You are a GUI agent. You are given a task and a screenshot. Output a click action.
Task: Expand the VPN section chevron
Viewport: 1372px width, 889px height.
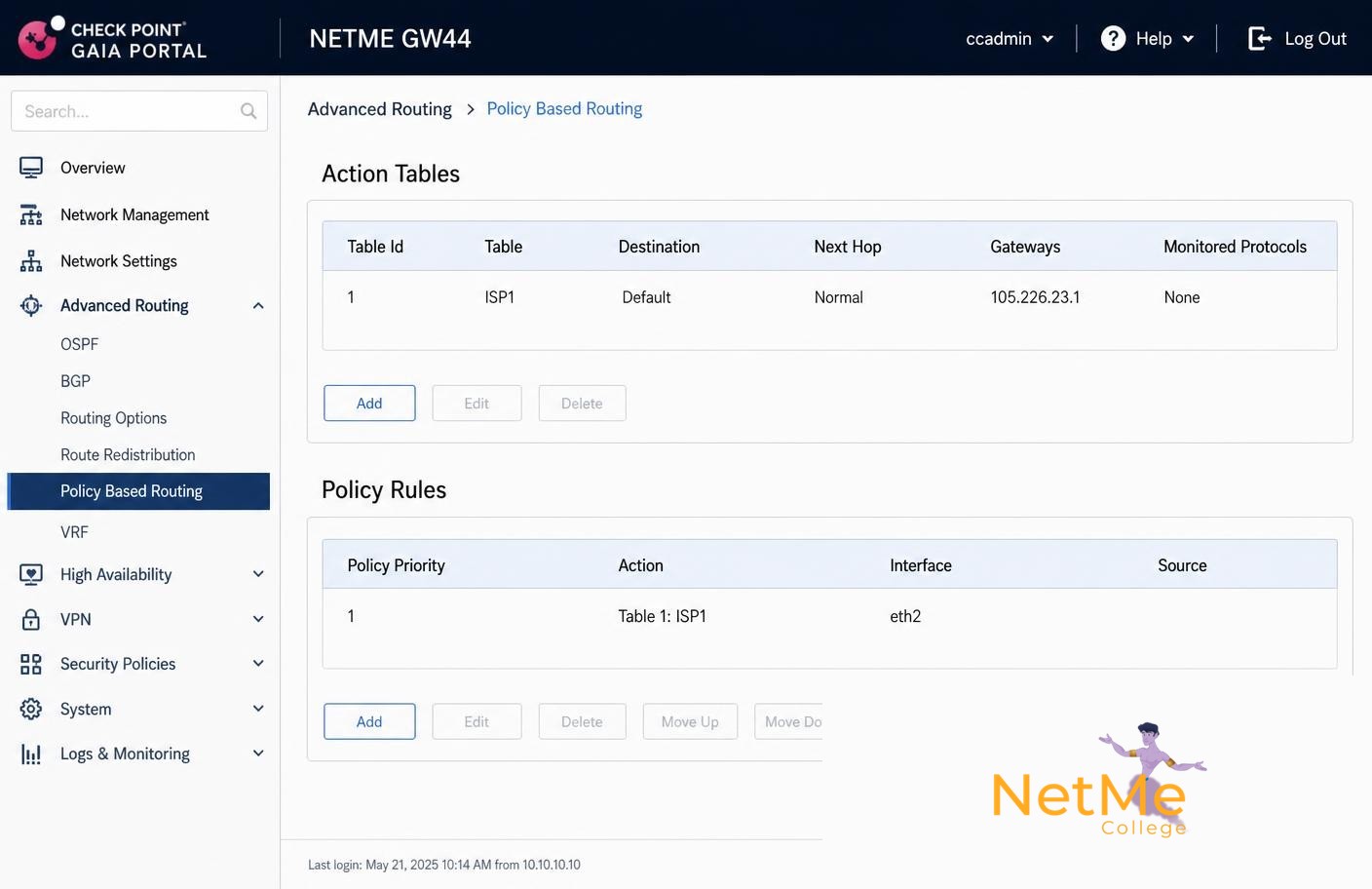(x=258, y=619)
